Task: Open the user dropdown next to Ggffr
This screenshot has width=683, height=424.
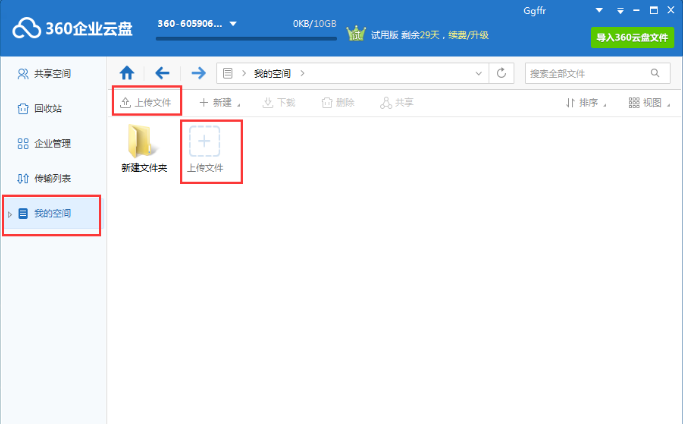Action: click(x=599, y=10)
